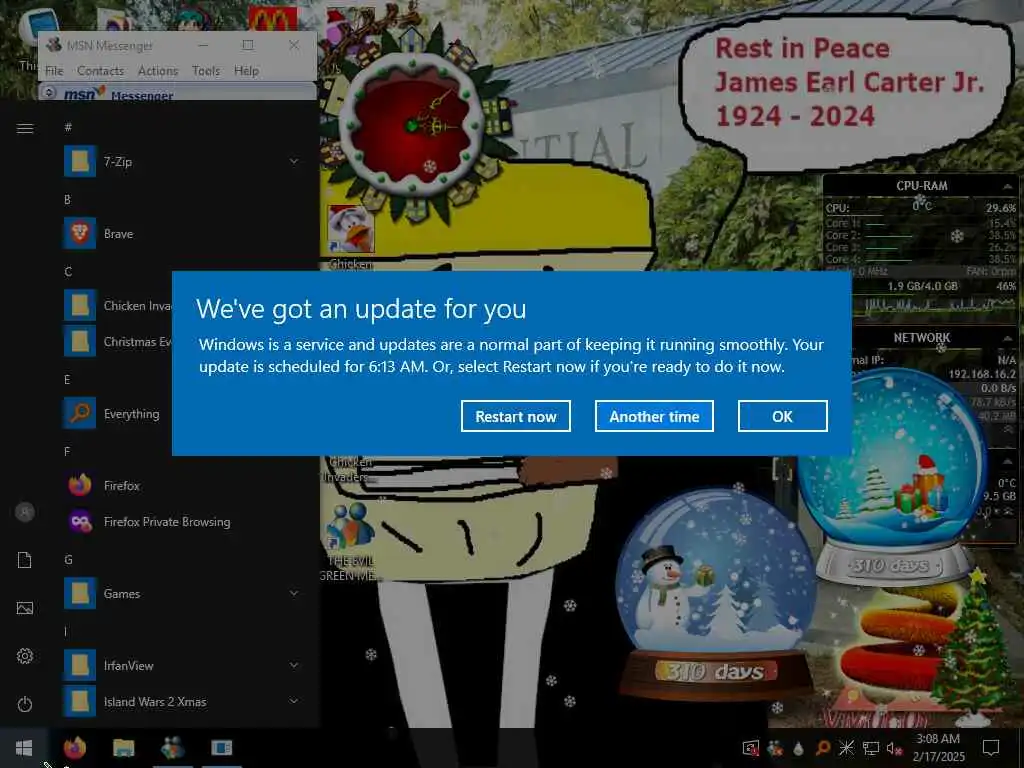Click the Windows Start button
Image resolution: width=1024 pixels, height=768 pixels.
[24, 748]
